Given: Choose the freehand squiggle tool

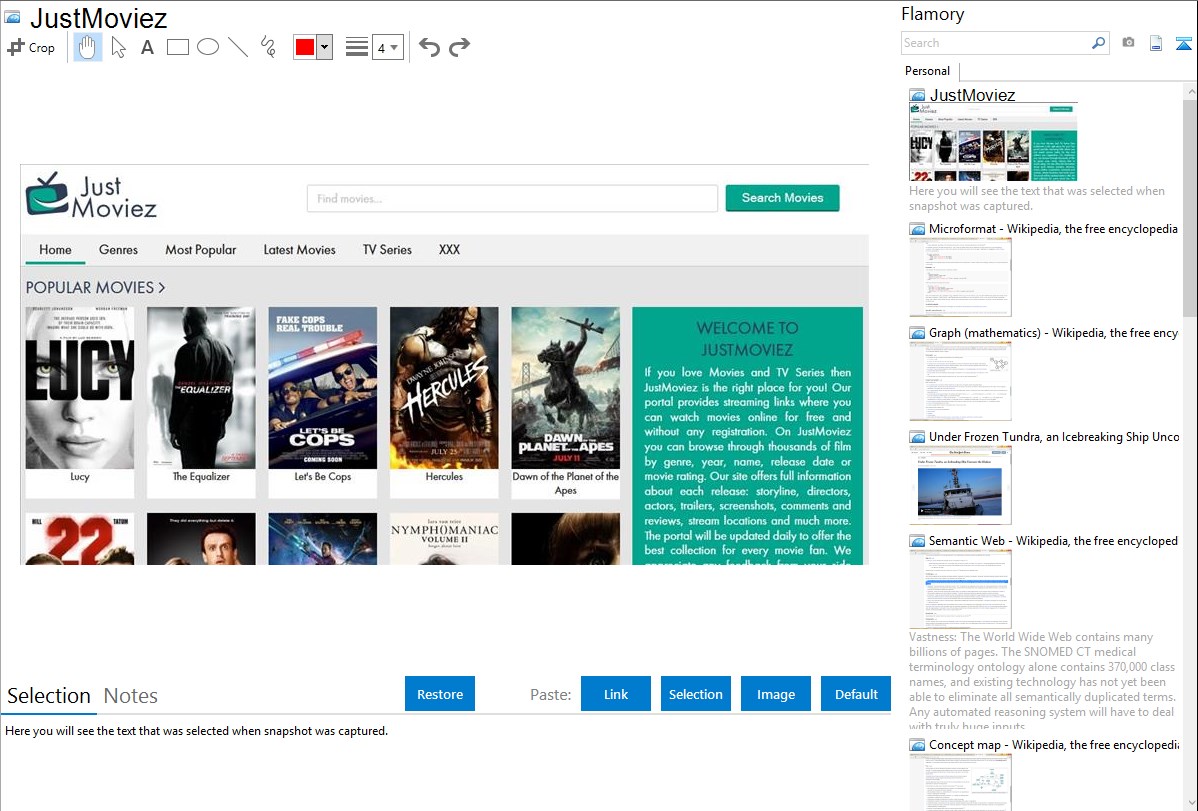Looking at the screenshot, I should click(268, 47).
